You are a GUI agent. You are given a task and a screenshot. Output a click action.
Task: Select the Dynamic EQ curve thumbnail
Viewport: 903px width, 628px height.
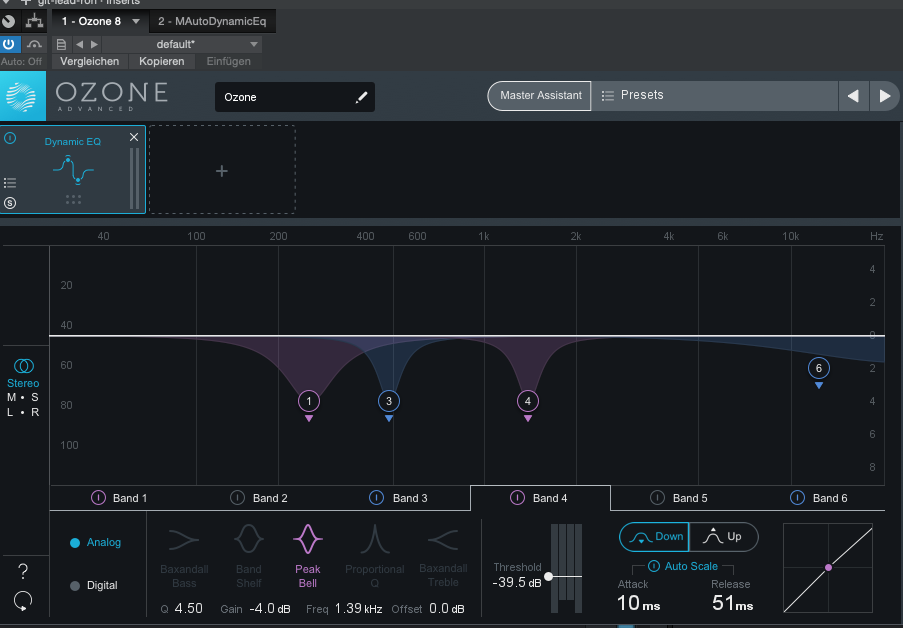coord(73,170)
